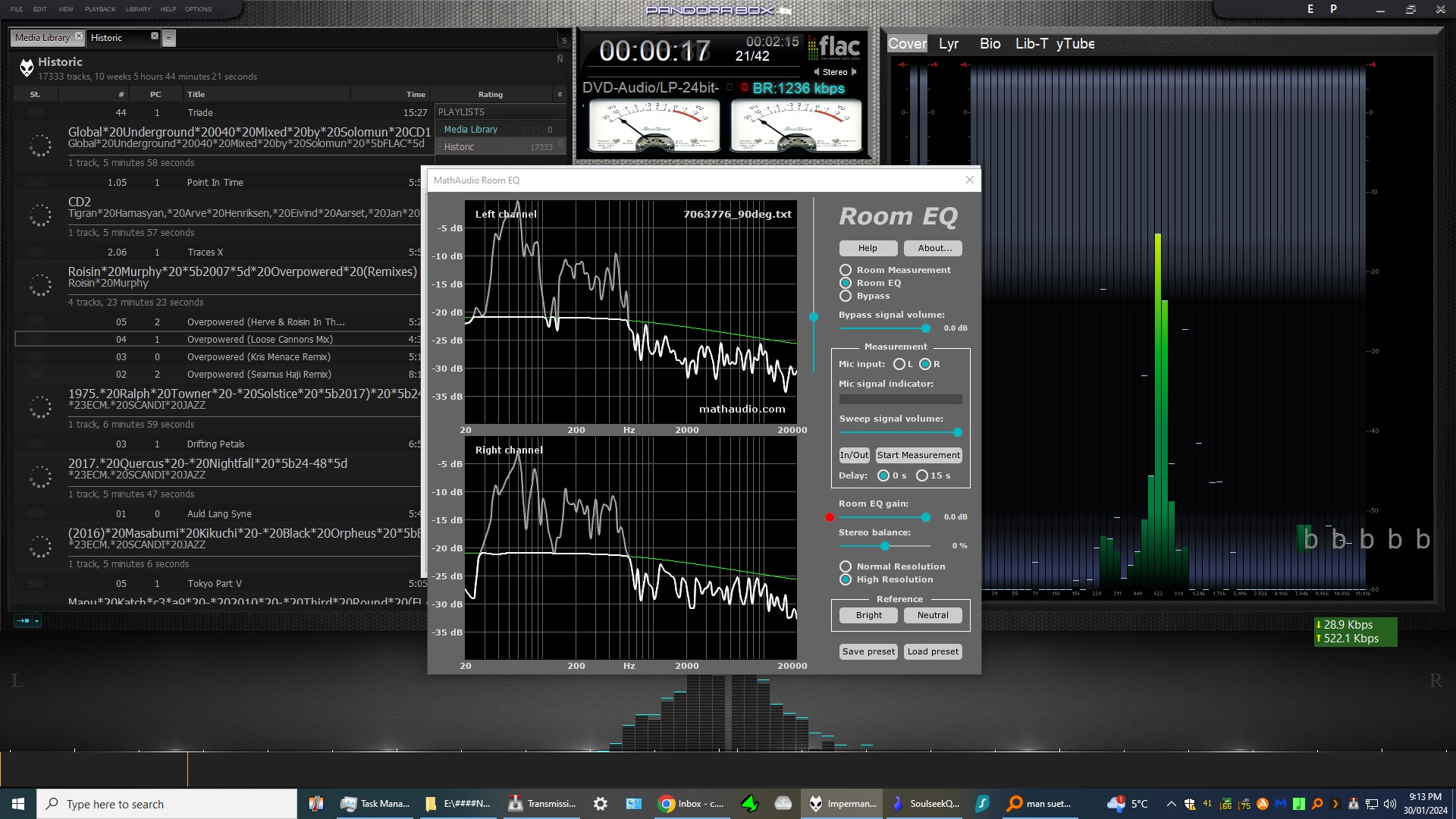Click the red dot beside Room EQ gain
1456x819 pixels.
[x=830, y=517]
